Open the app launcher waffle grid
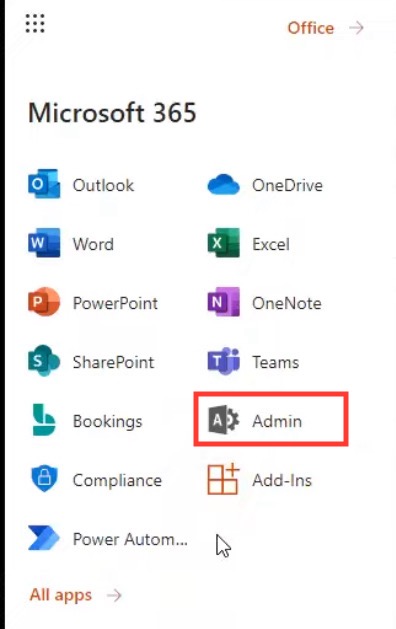 point(35,23)
